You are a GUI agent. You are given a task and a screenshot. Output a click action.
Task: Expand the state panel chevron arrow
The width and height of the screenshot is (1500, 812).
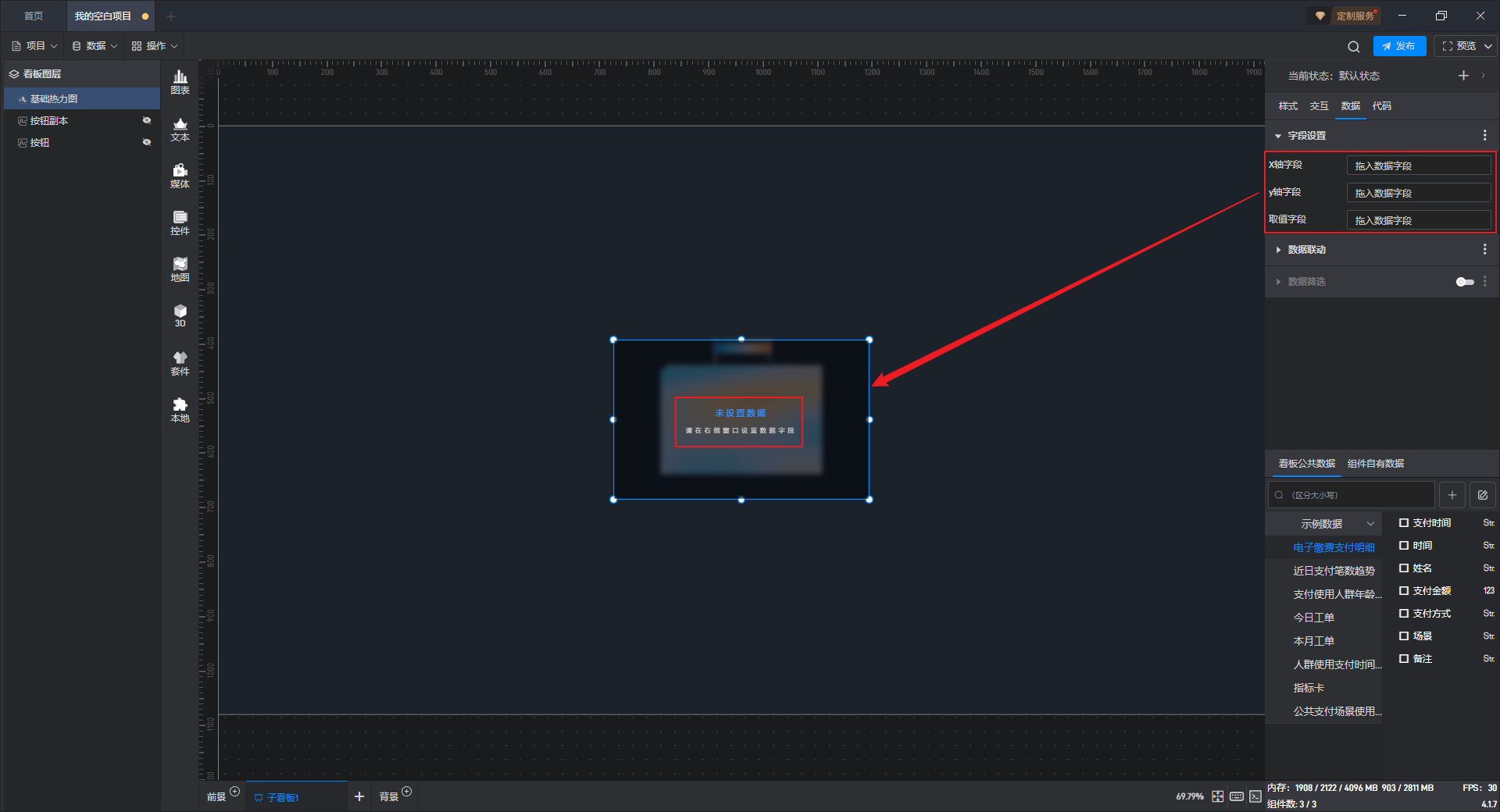point(1483,76)
